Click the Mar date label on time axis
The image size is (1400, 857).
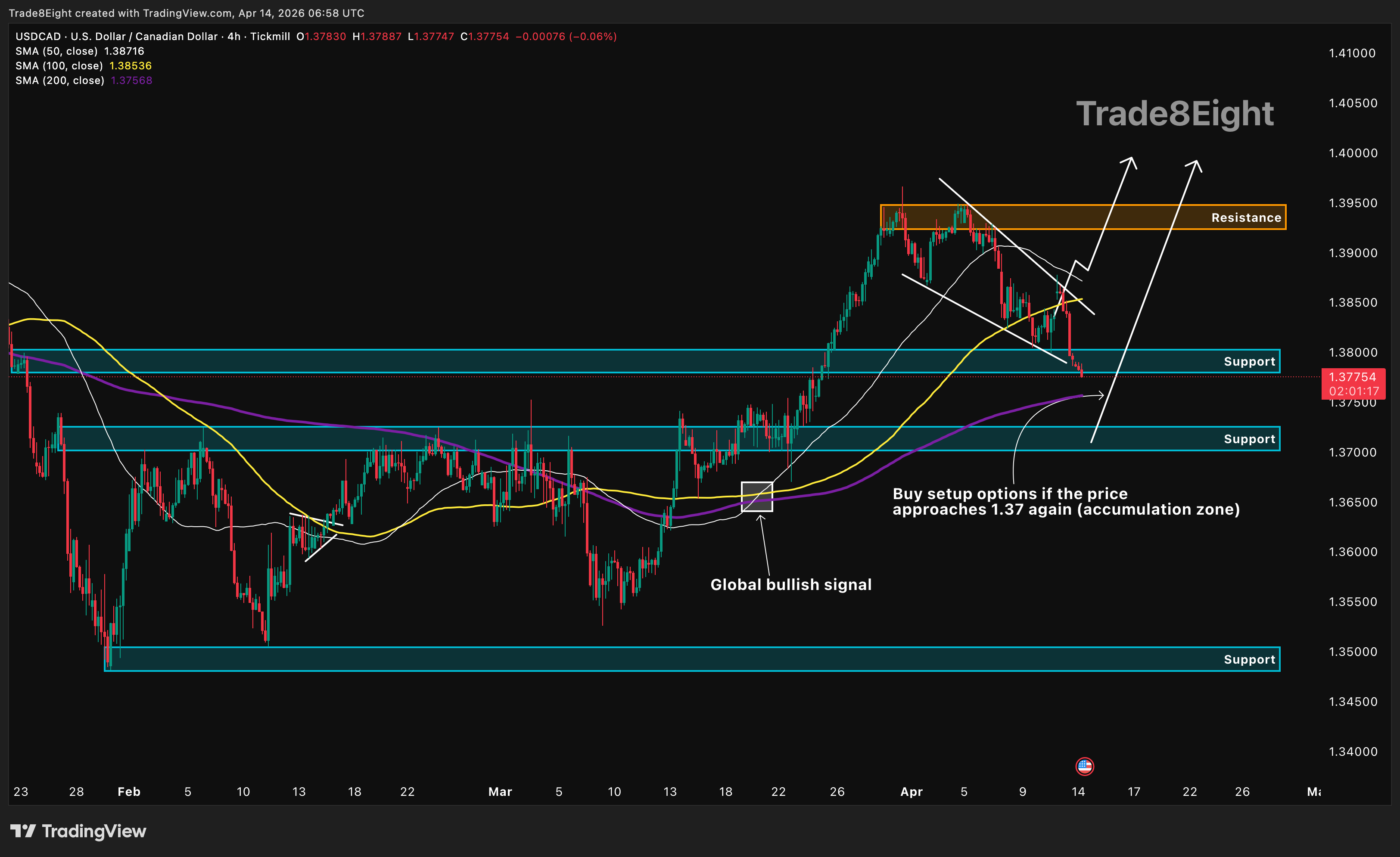(x=500, y=792)
